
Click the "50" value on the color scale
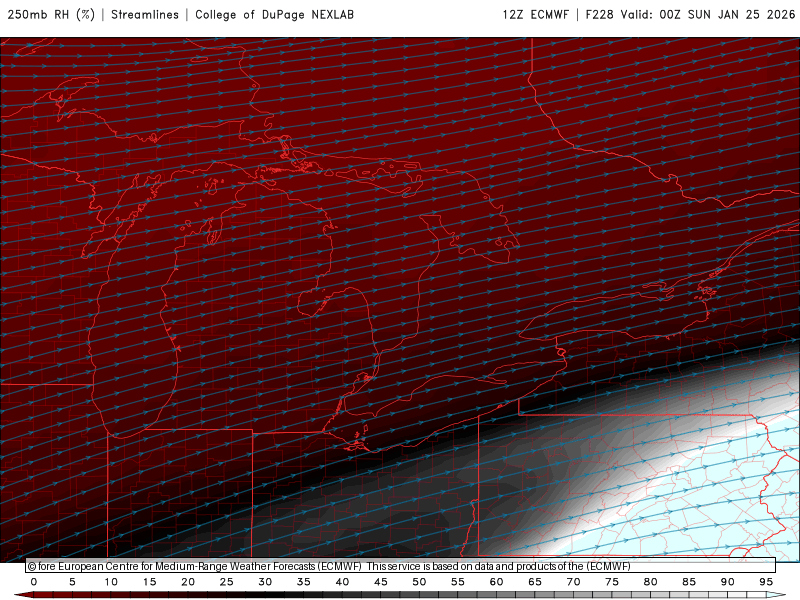click(x=419, y=582)
